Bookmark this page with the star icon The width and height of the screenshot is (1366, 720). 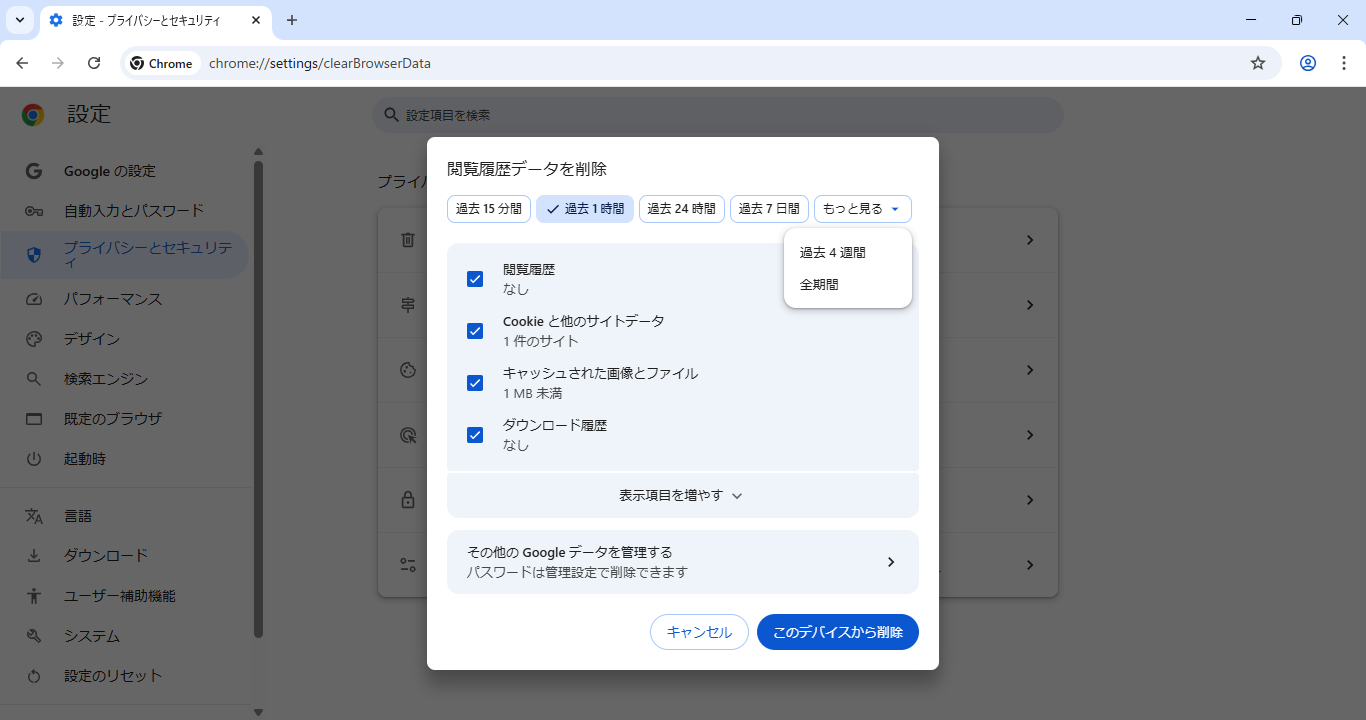1258,63
